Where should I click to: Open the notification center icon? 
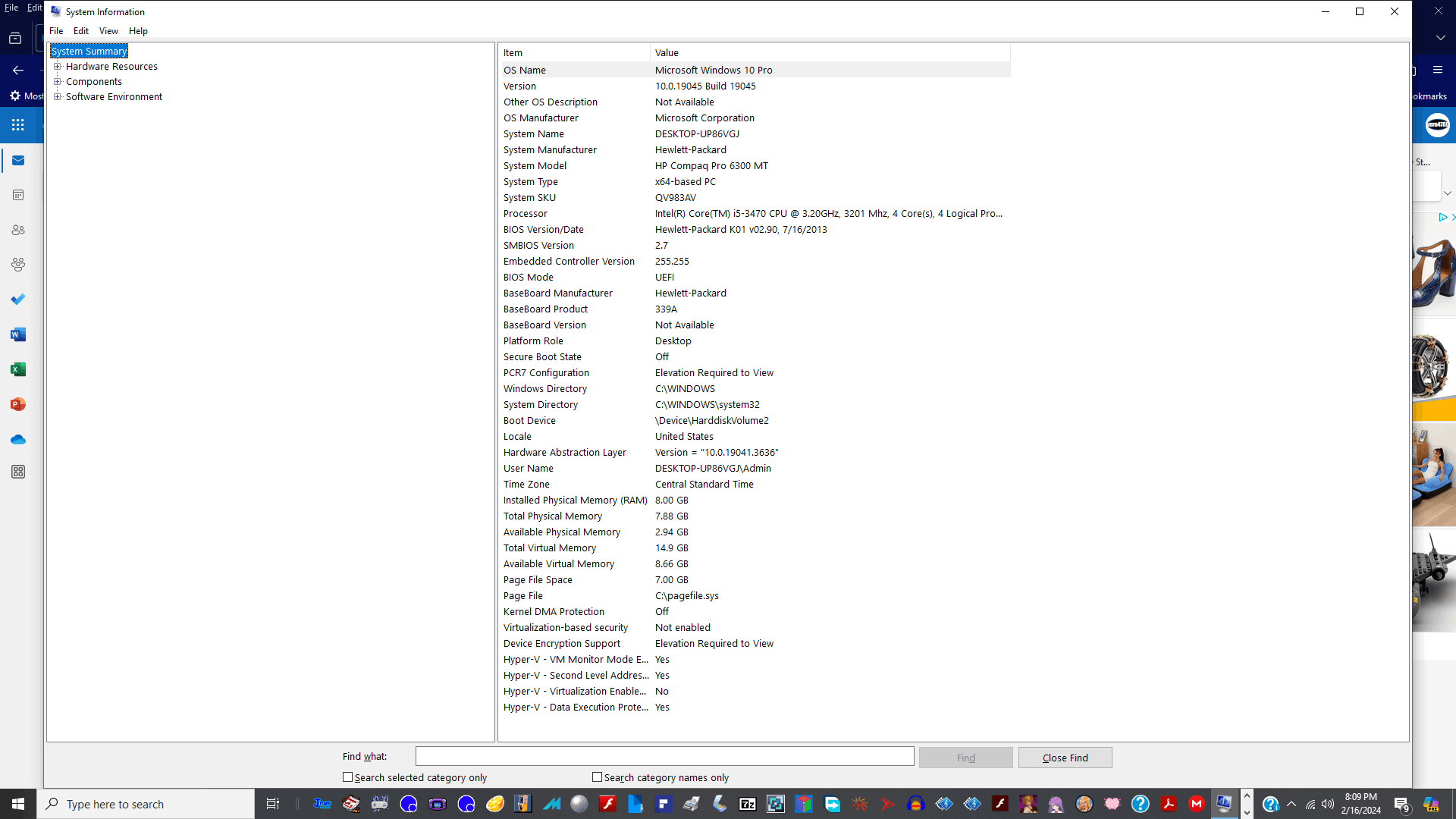click(1401, 805)
